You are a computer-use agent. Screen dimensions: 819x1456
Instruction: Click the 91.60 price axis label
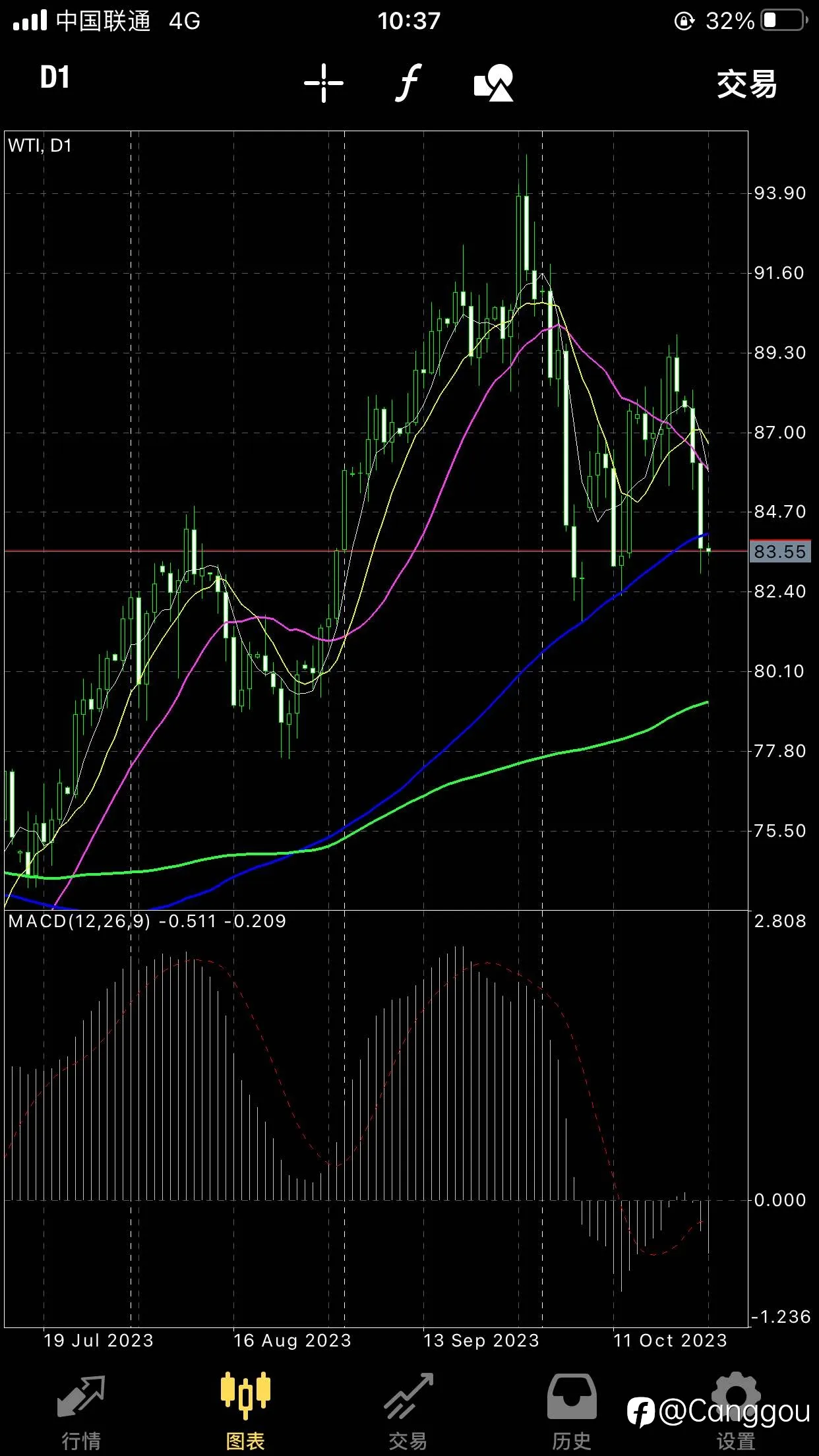[x=780, y=273]
